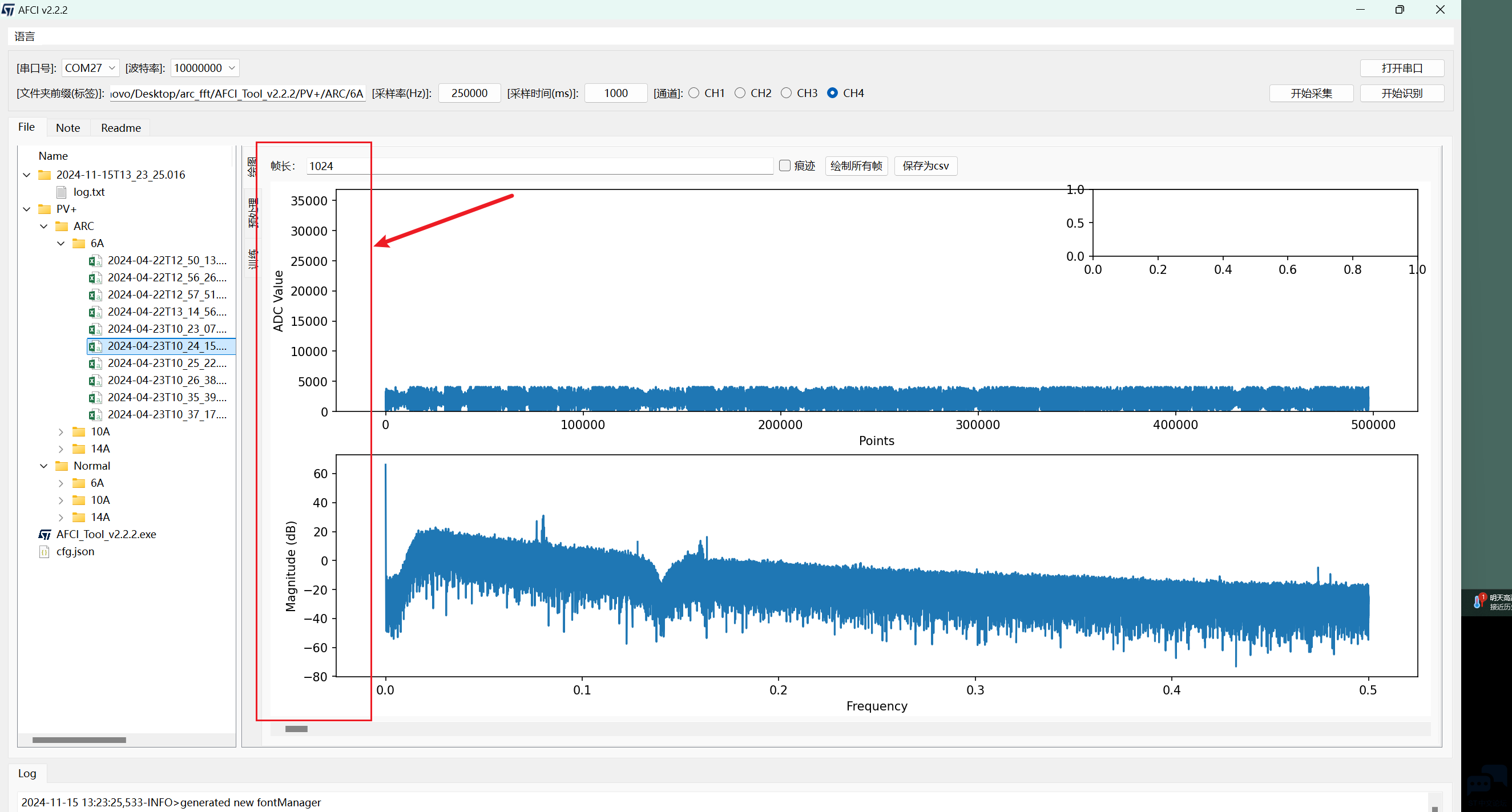
Task: Select the CH3 channel radio button
Action: point(787,92)
